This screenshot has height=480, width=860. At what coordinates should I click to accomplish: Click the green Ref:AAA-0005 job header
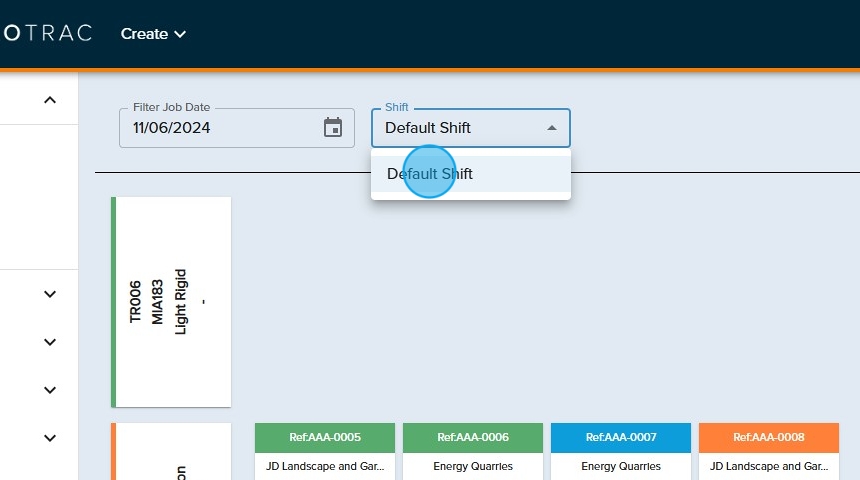[325, 437]
